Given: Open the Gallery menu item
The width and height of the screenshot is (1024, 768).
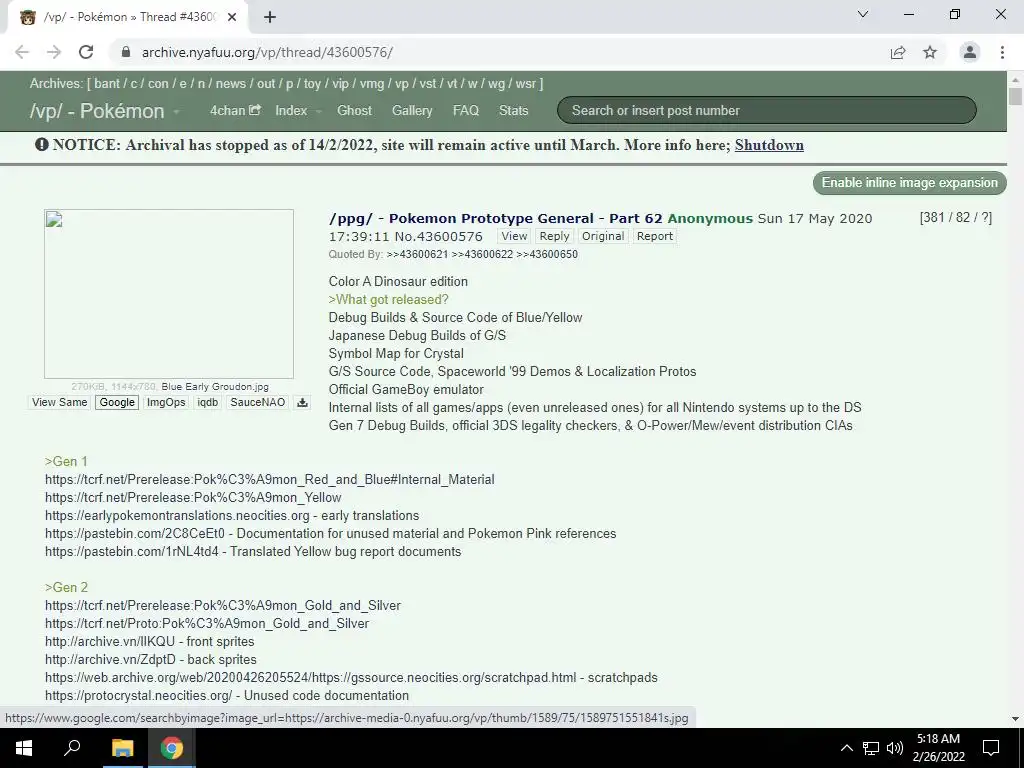Looking at the screenshot, I should pos(412,110).
